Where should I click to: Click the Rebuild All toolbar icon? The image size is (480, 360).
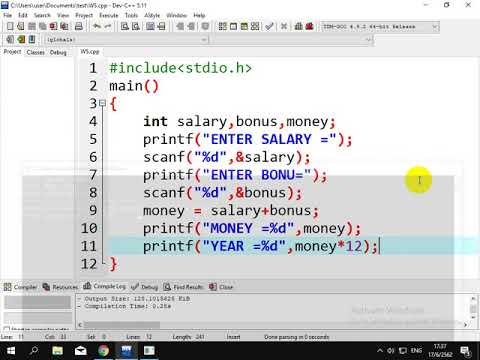point(255,26)
